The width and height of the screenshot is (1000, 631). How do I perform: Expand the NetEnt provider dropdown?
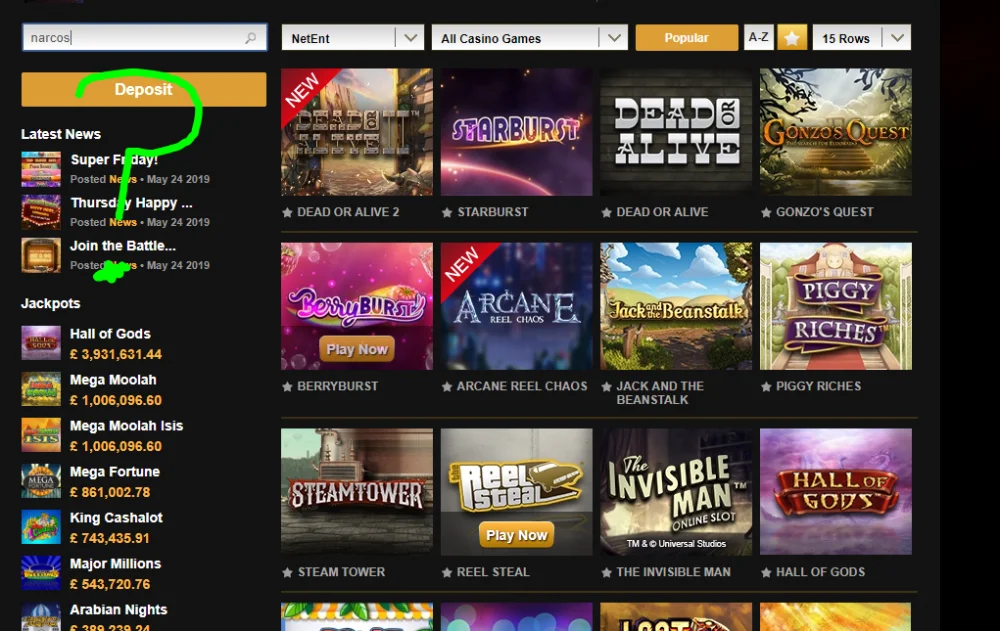(353, 38)
